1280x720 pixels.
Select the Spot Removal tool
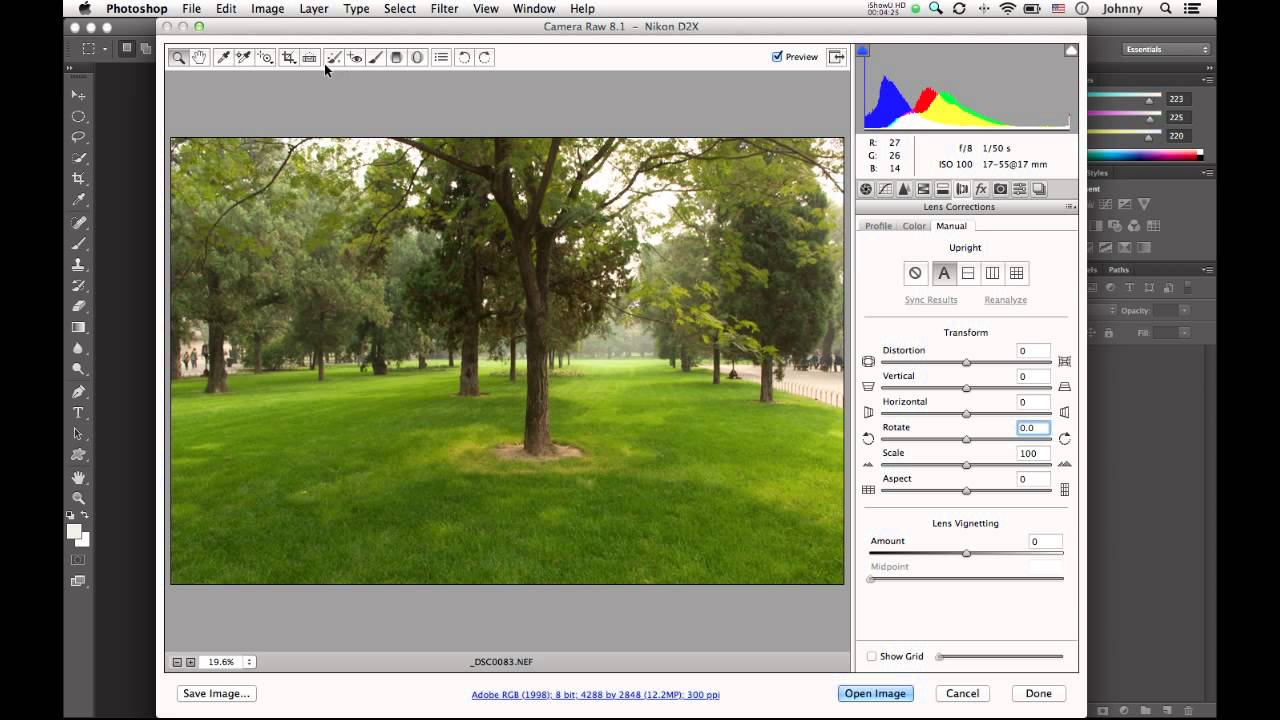tap(334, 57)
